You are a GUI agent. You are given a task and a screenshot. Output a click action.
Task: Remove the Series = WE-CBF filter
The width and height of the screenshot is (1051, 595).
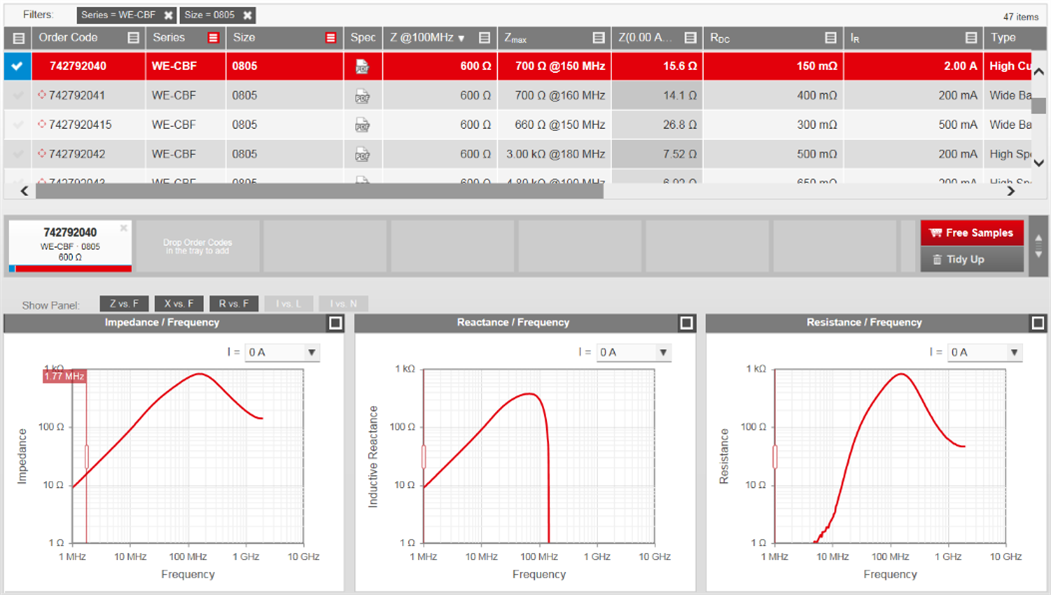point(169,15)
